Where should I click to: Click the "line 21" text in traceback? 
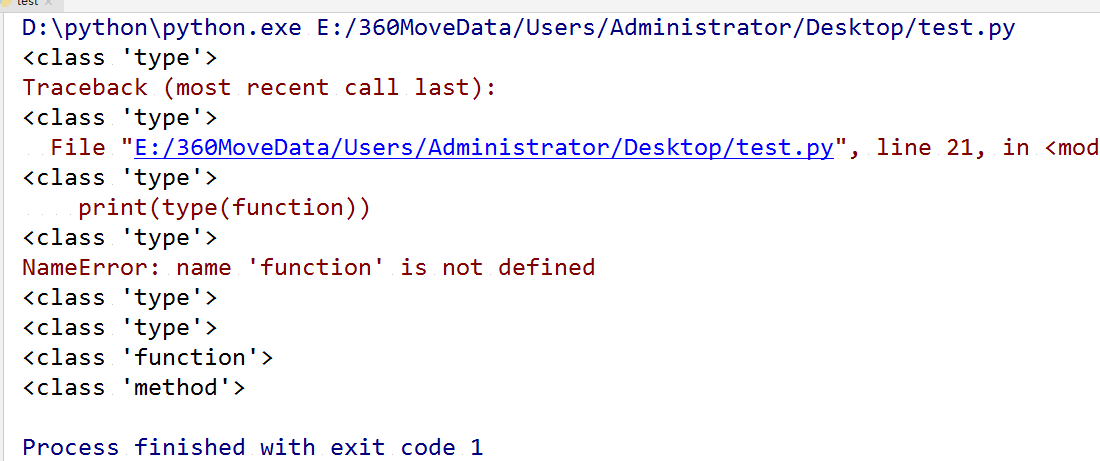925,148
